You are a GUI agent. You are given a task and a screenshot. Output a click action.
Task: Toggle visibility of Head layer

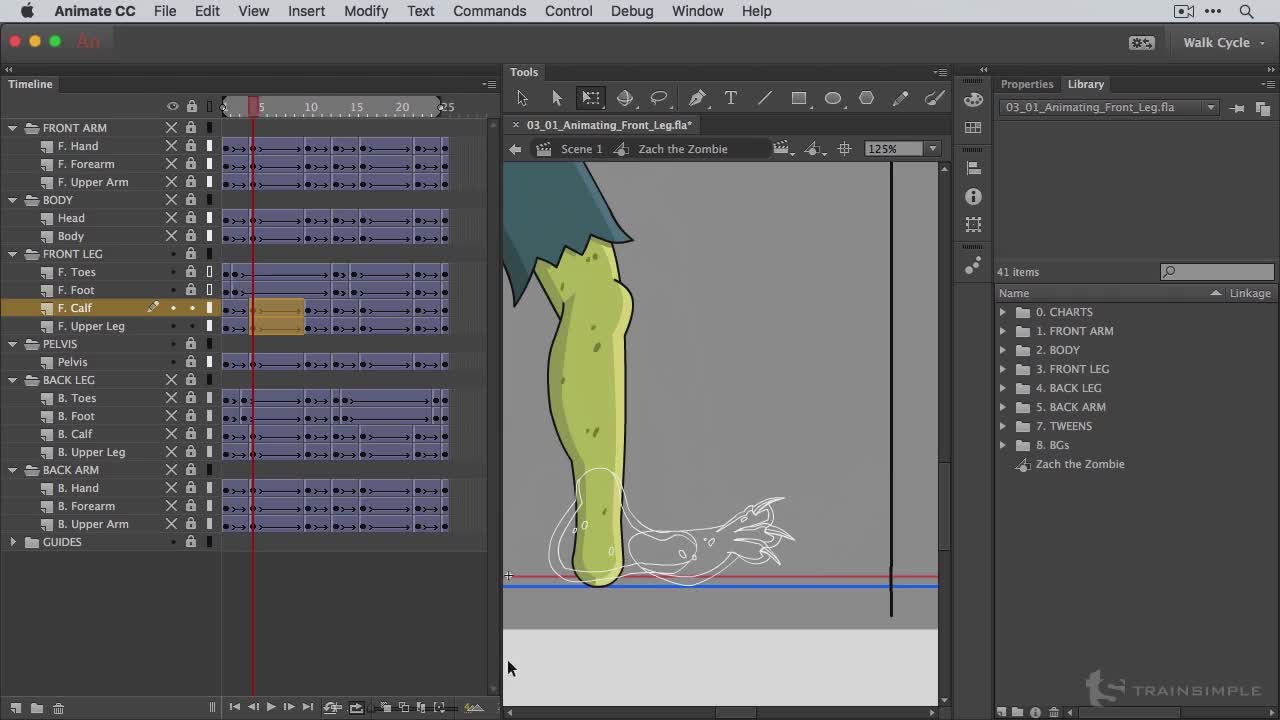(x=171, y=218)
